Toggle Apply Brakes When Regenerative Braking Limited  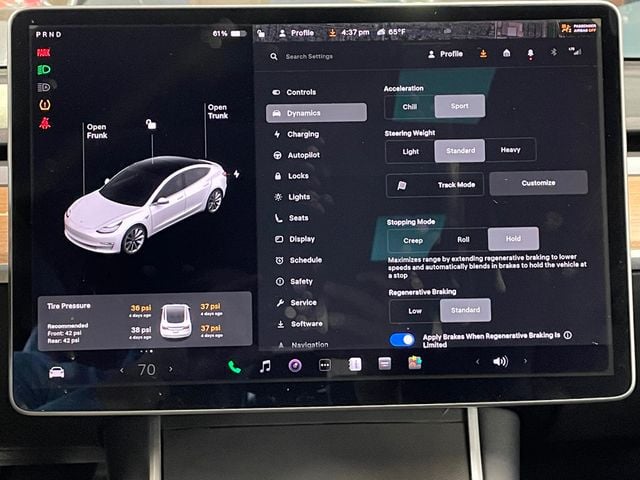click(402, 339)
